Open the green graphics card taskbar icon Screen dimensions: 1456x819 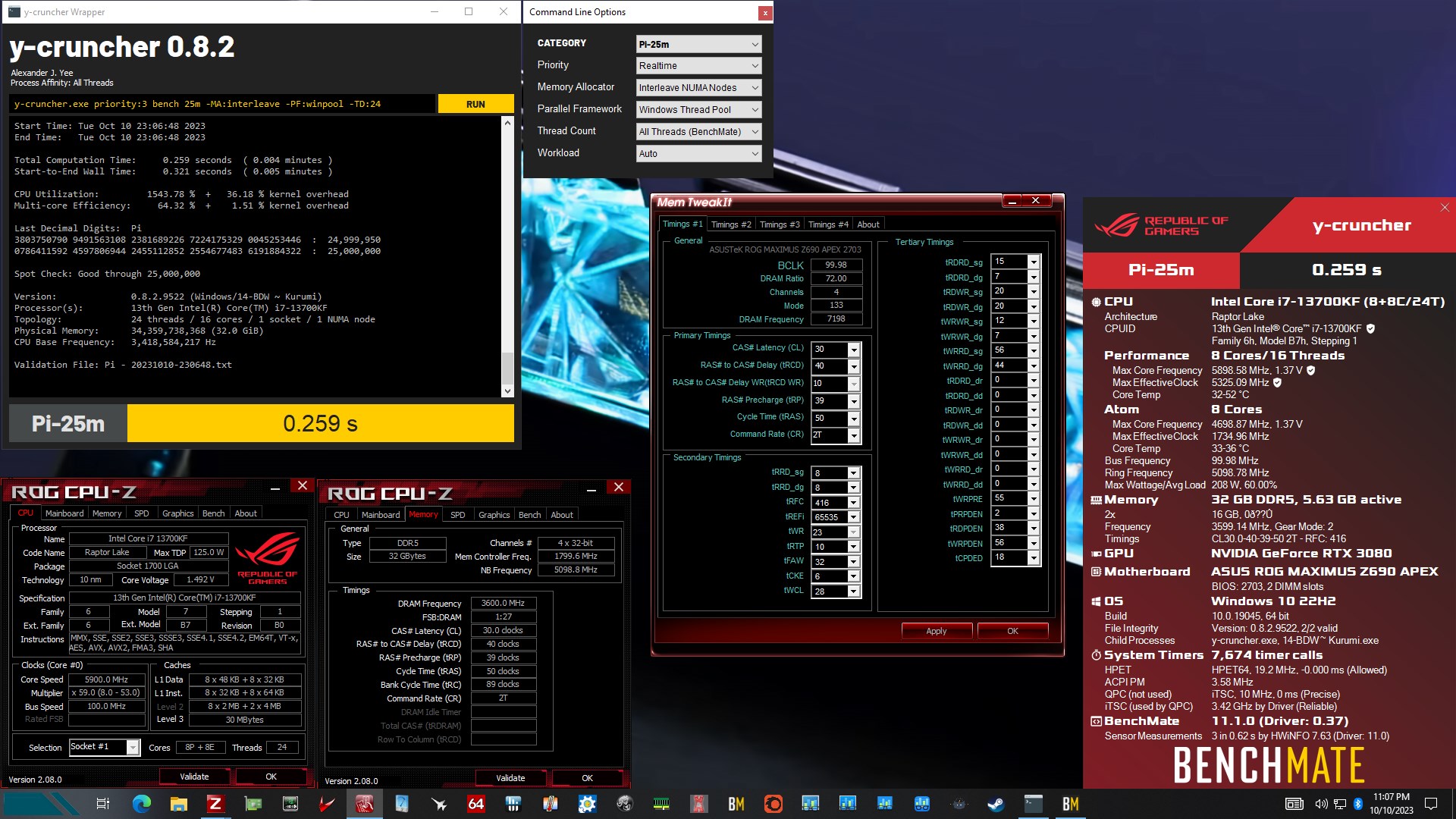click(253, 804)
